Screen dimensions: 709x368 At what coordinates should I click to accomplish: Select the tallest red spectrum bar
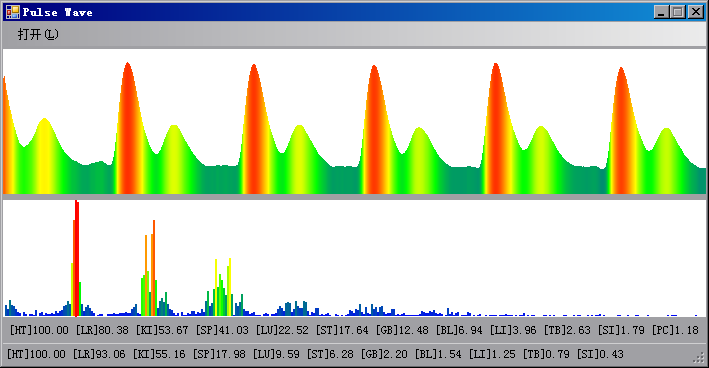pyautogui.click(x=77, y=258)
